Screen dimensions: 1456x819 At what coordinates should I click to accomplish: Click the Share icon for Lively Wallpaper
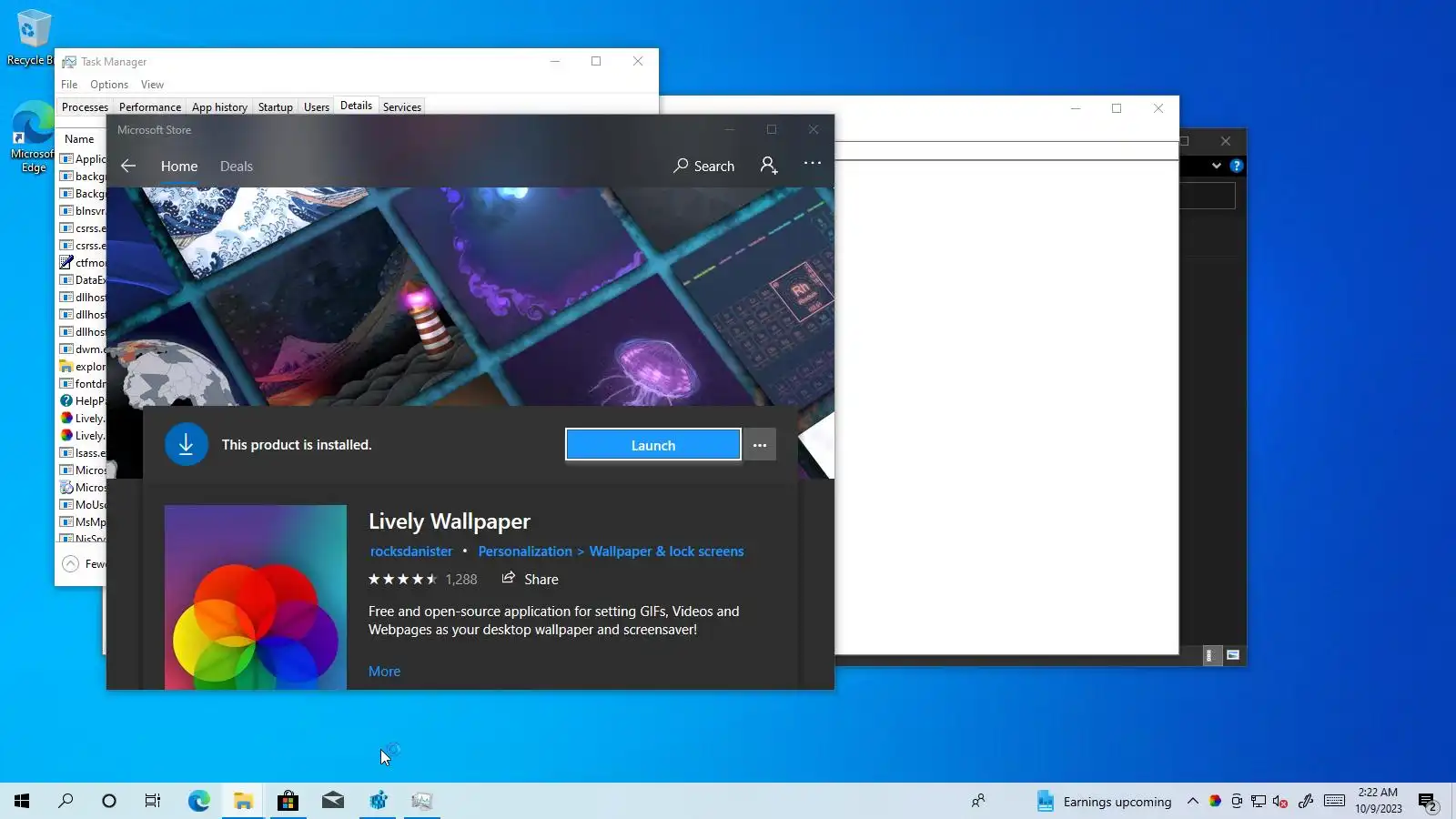pos(531,579)
